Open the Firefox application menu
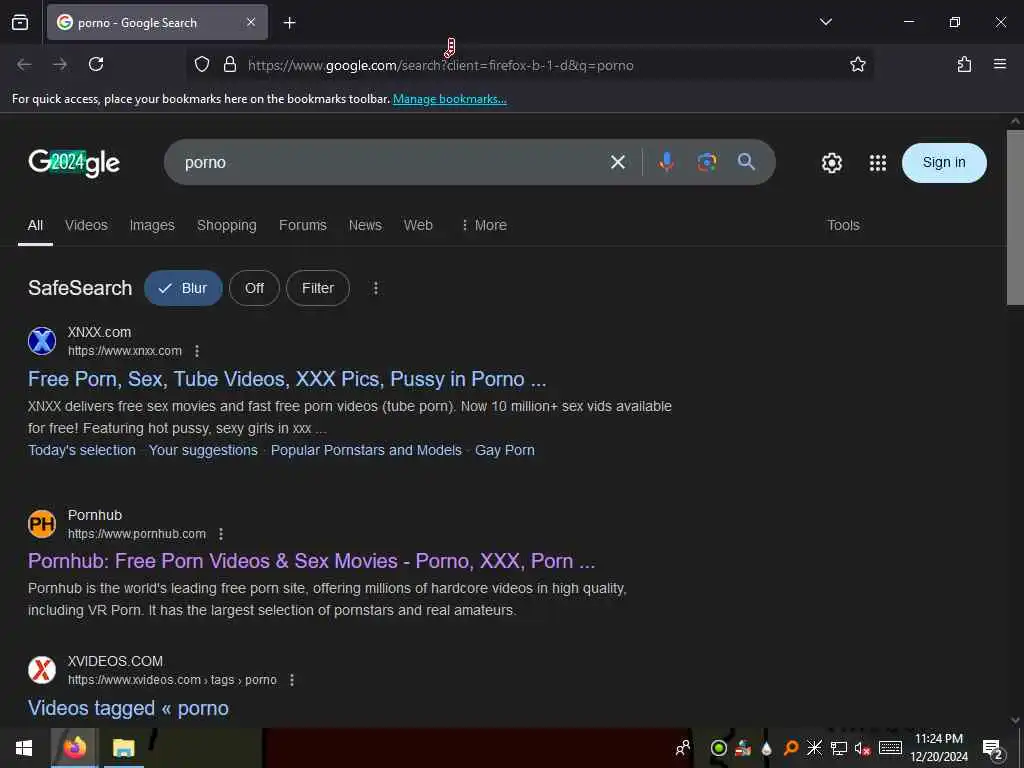Screen dimensions: 1024x768 click(1000, 64)
